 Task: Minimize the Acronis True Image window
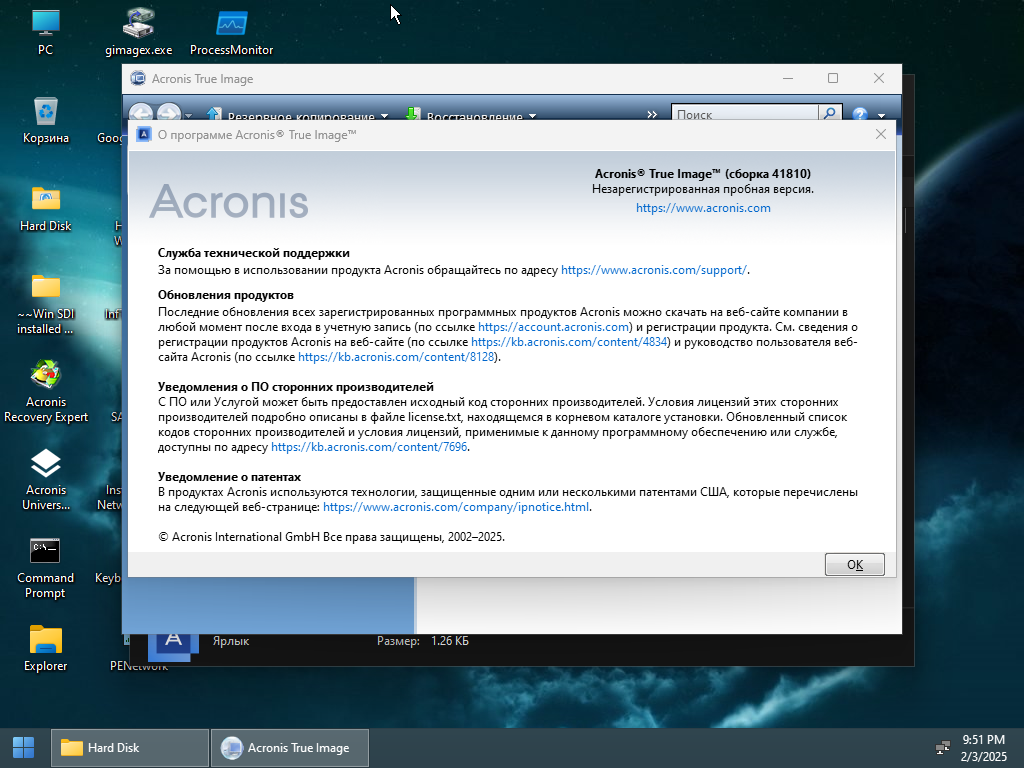coord(788,78)
